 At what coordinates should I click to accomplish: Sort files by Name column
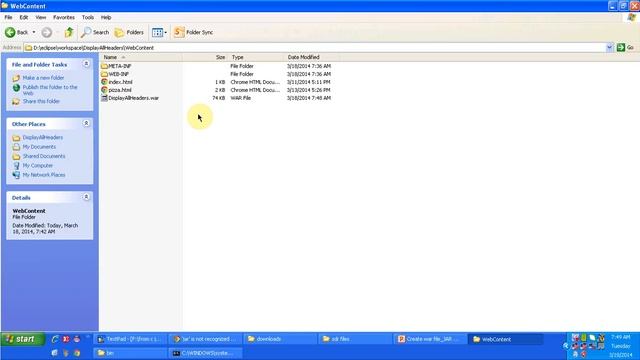click(x=141, y=58)
